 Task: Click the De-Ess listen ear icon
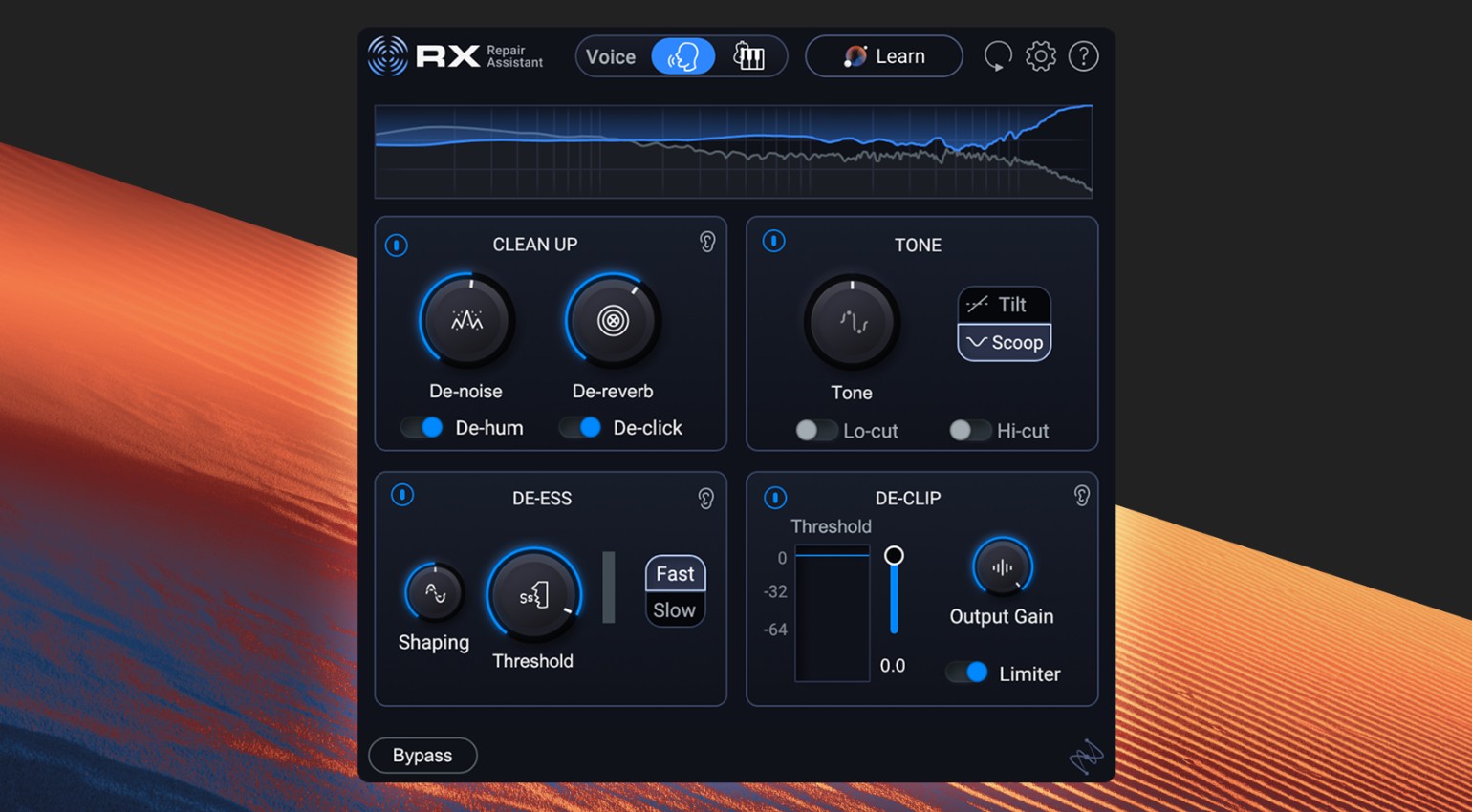[705, 498]
